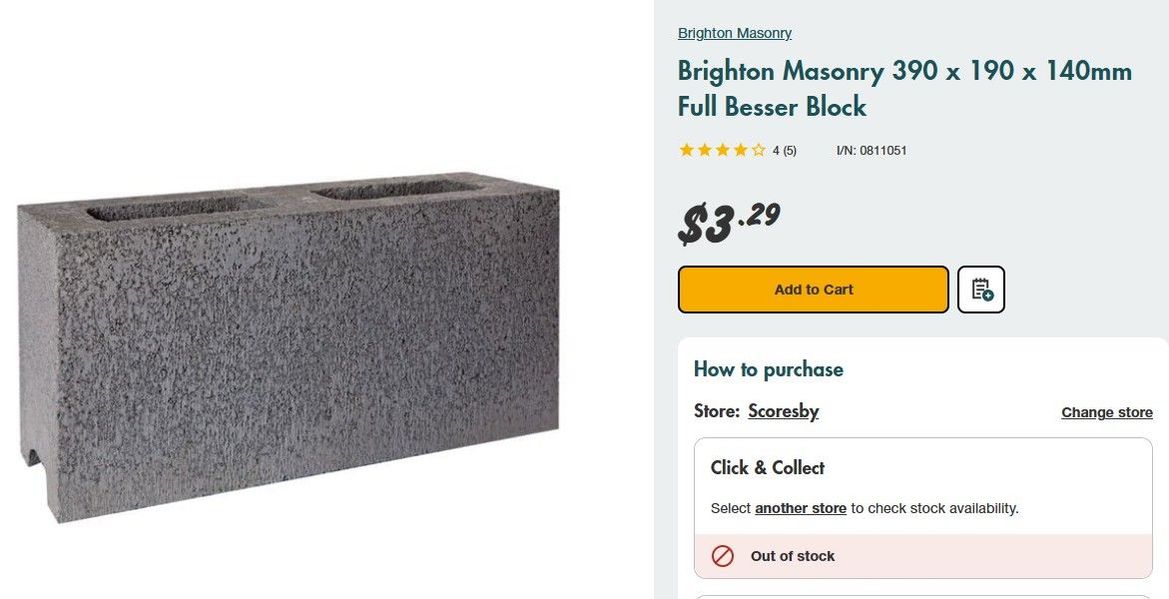The height and width of the screenshot is (599, 1169).
Task: Open the Click & Collect section
Action: click(767, 467)
